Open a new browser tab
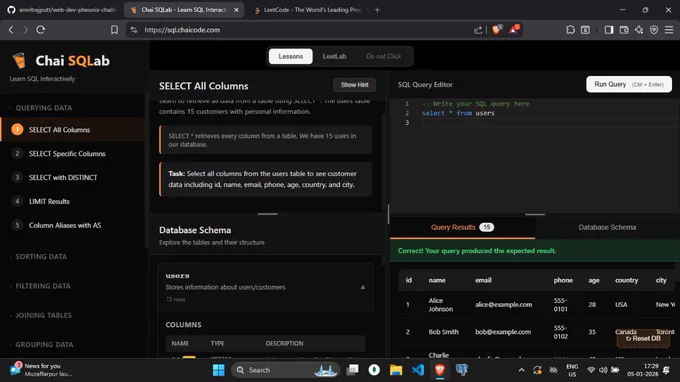 (x=377, y=10)
